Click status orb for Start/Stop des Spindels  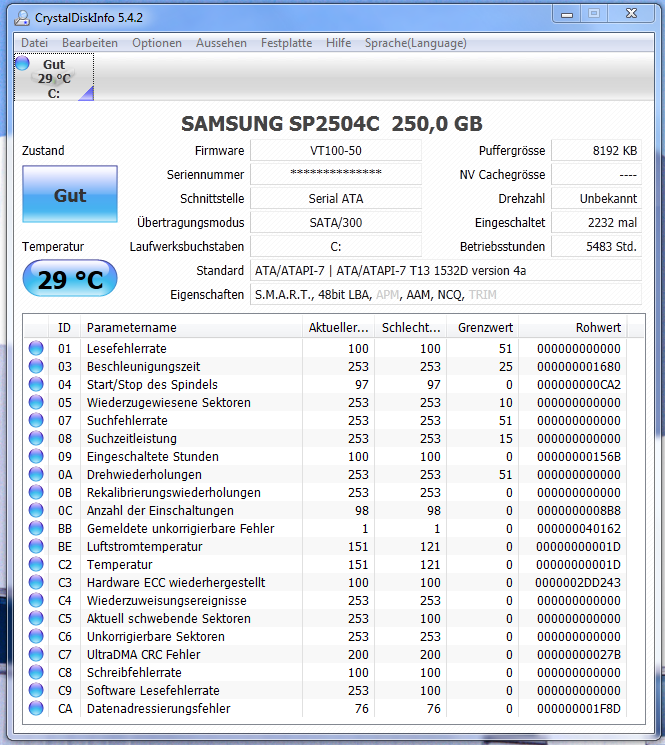coord(36,384)
